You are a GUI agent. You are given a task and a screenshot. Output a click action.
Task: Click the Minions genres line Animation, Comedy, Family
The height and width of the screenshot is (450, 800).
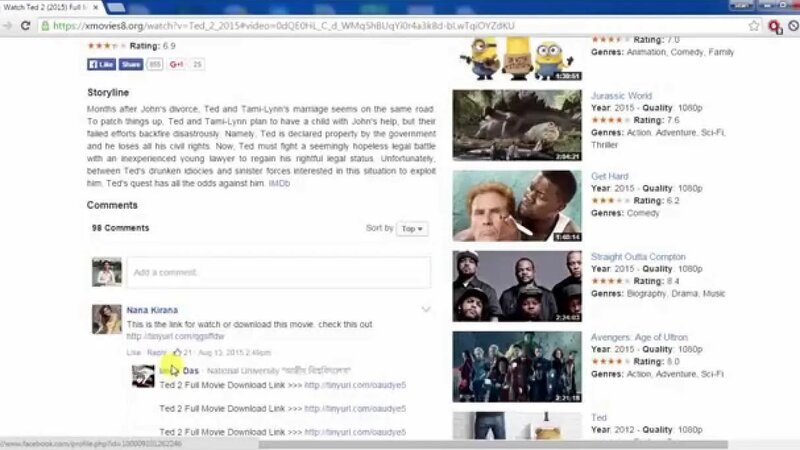[662, 52]
